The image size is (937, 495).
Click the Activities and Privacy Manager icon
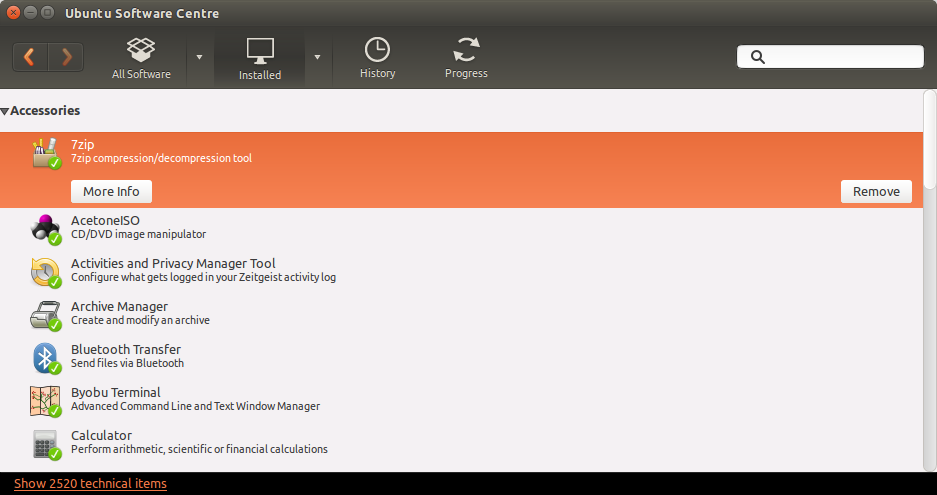pos(46,273)
